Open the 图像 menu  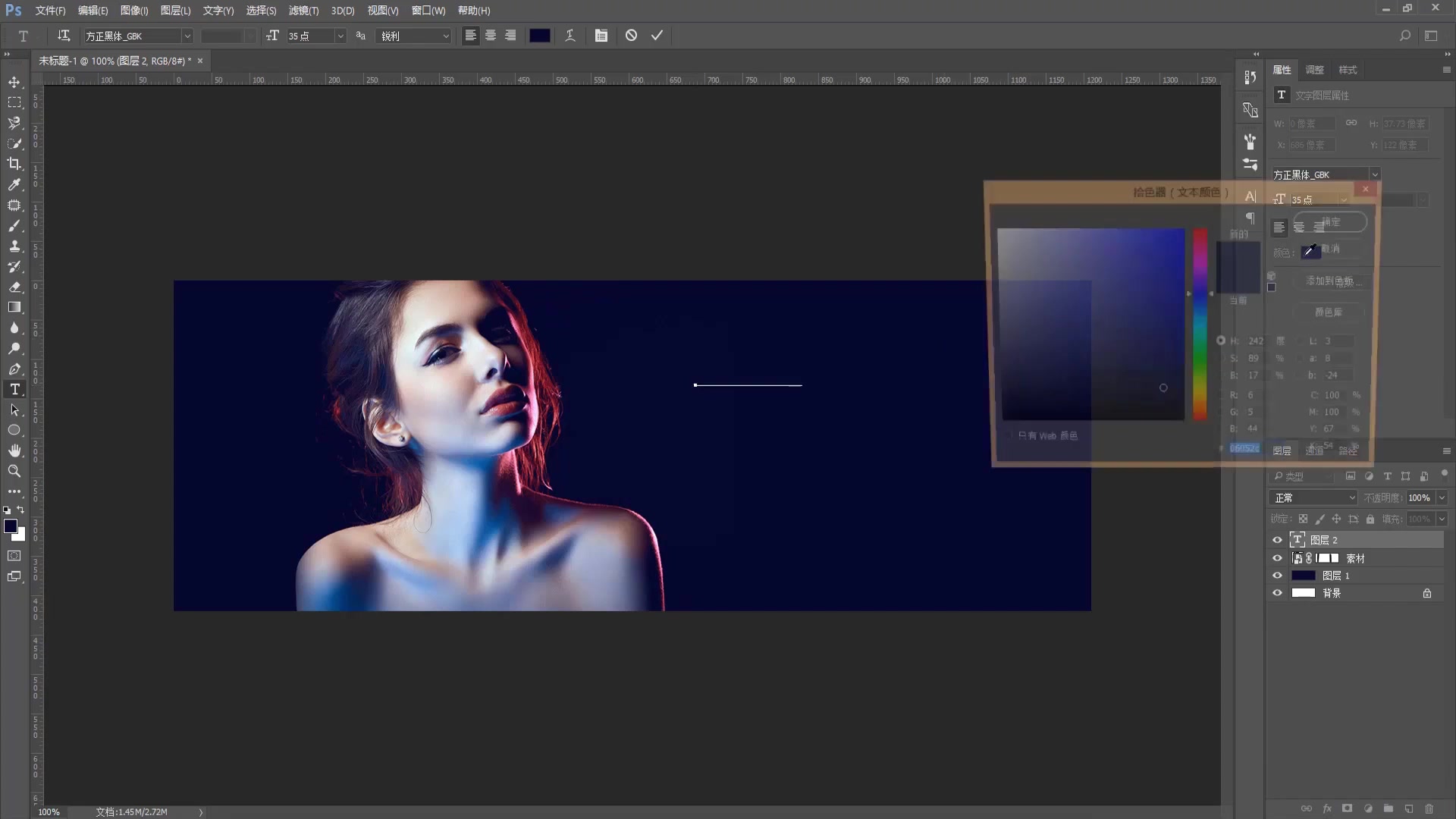click(134, 11)
